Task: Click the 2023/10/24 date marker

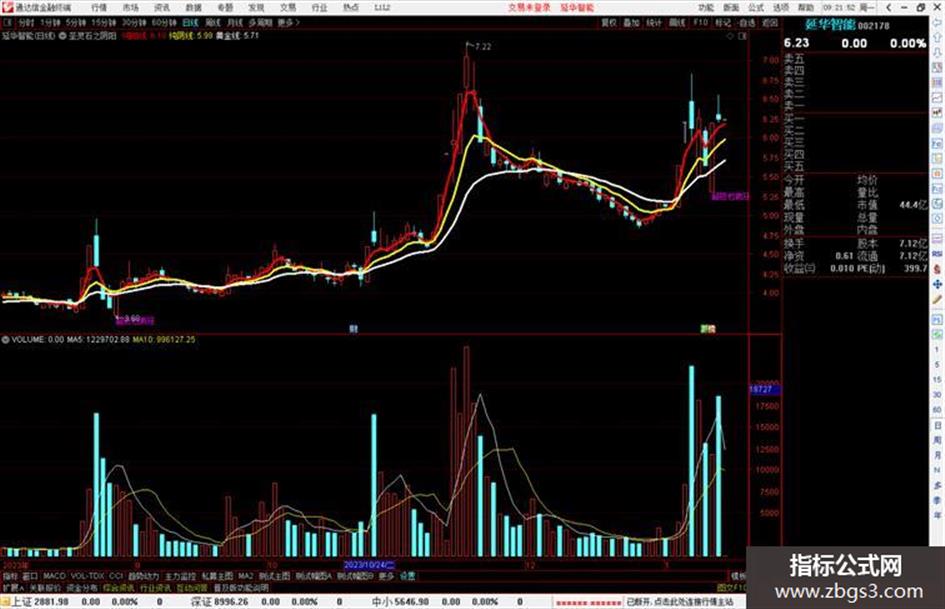Action: [369, 565]
